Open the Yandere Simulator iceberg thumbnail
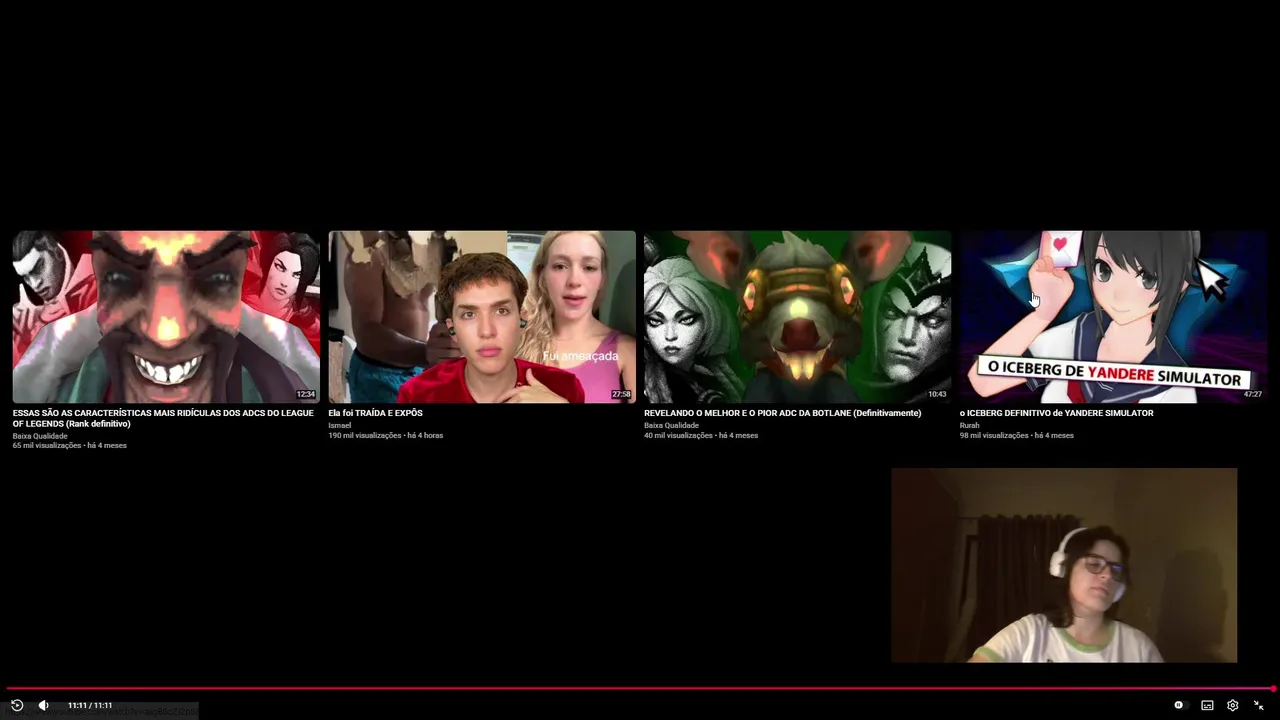This screenshot has height=720, width=1280. tap(1113, 317)
